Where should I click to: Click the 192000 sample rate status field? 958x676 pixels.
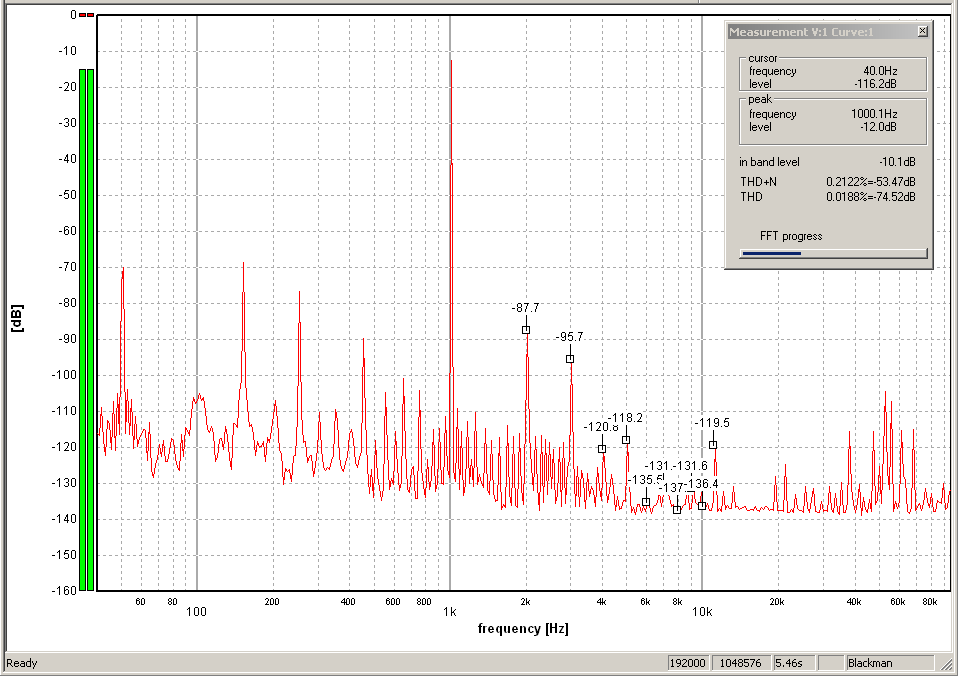[x=687, y=663]
